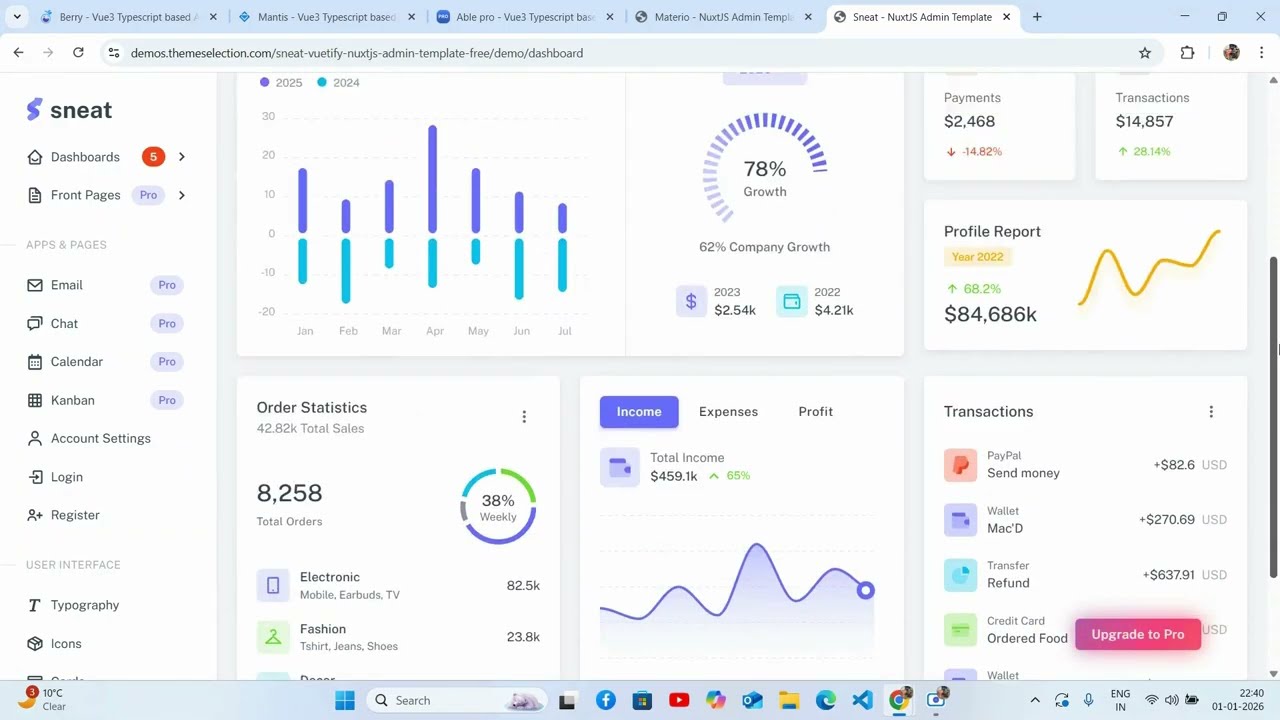The image size is (1280, 720).
Task: Switch to Able pro browser tab
Action: click(x=524, y=17)
